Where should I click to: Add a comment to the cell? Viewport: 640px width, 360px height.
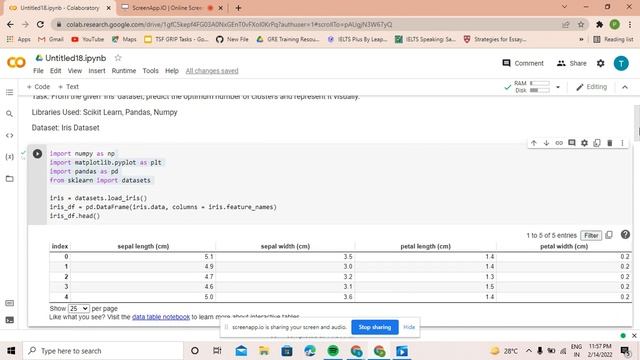[571, 143]
